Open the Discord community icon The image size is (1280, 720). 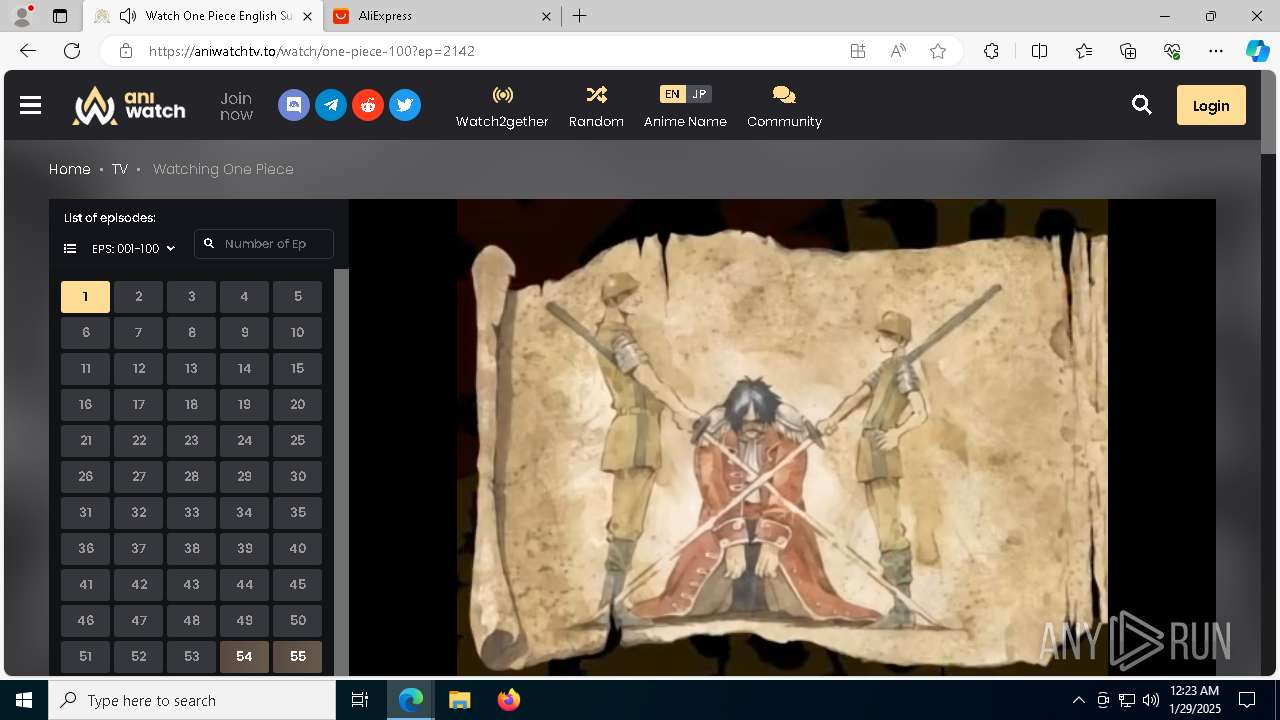pyautogui.click(x=294, y=105)
